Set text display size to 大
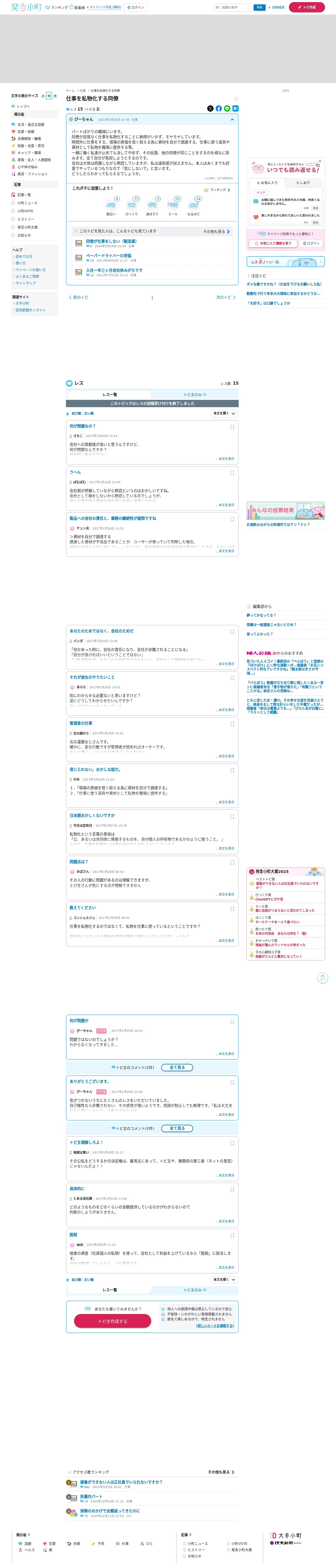Viewport: 336px width, 1568px height. [x=55, y=96]
